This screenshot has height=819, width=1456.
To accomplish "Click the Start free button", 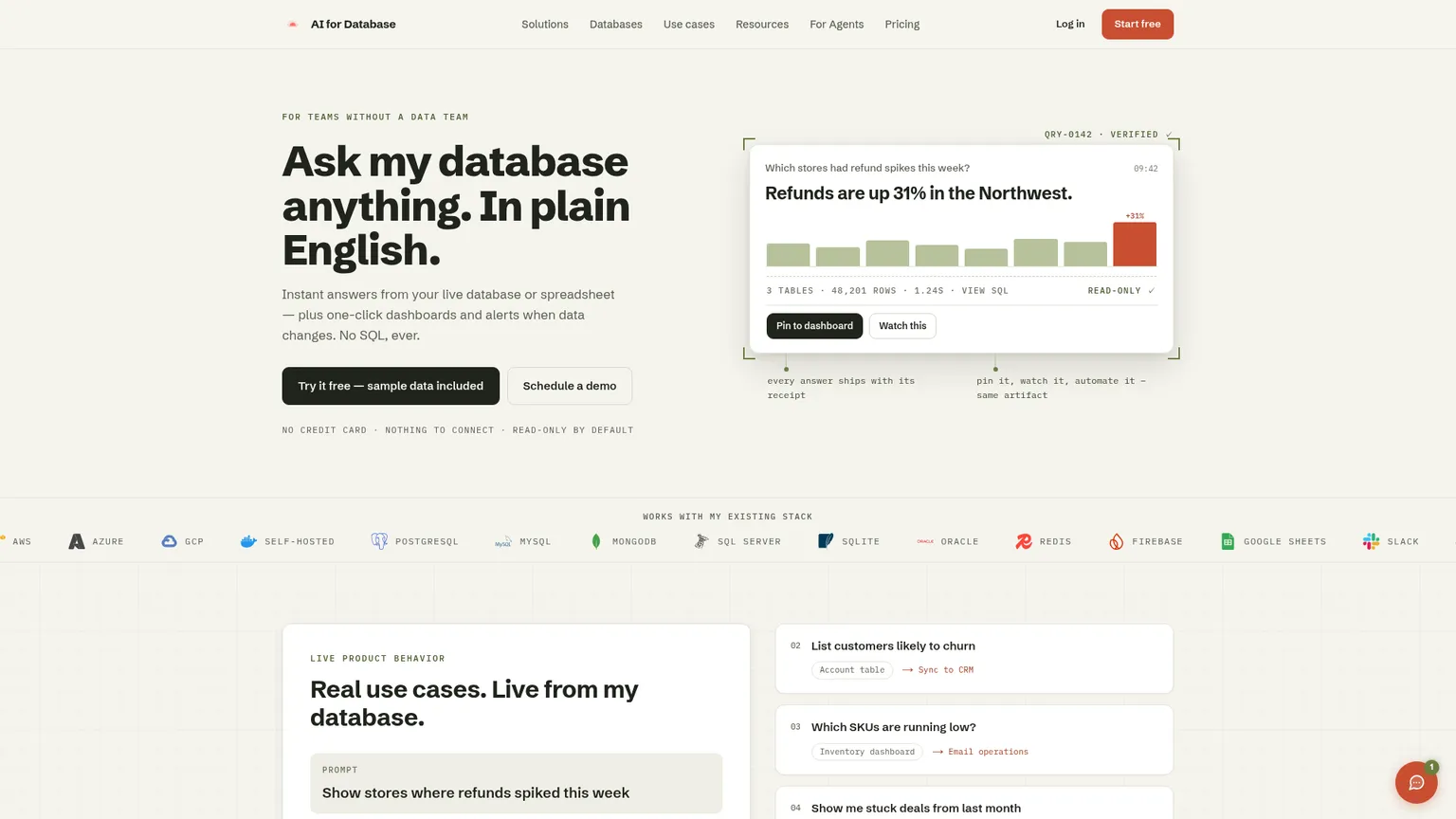I will pyautogui.click(x=1137, y=25).
